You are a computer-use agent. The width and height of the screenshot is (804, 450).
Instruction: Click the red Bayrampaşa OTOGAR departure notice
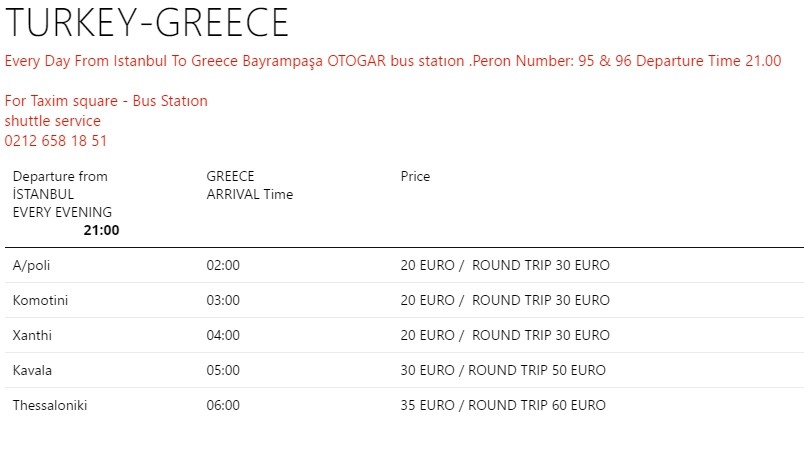click(393, 61)
